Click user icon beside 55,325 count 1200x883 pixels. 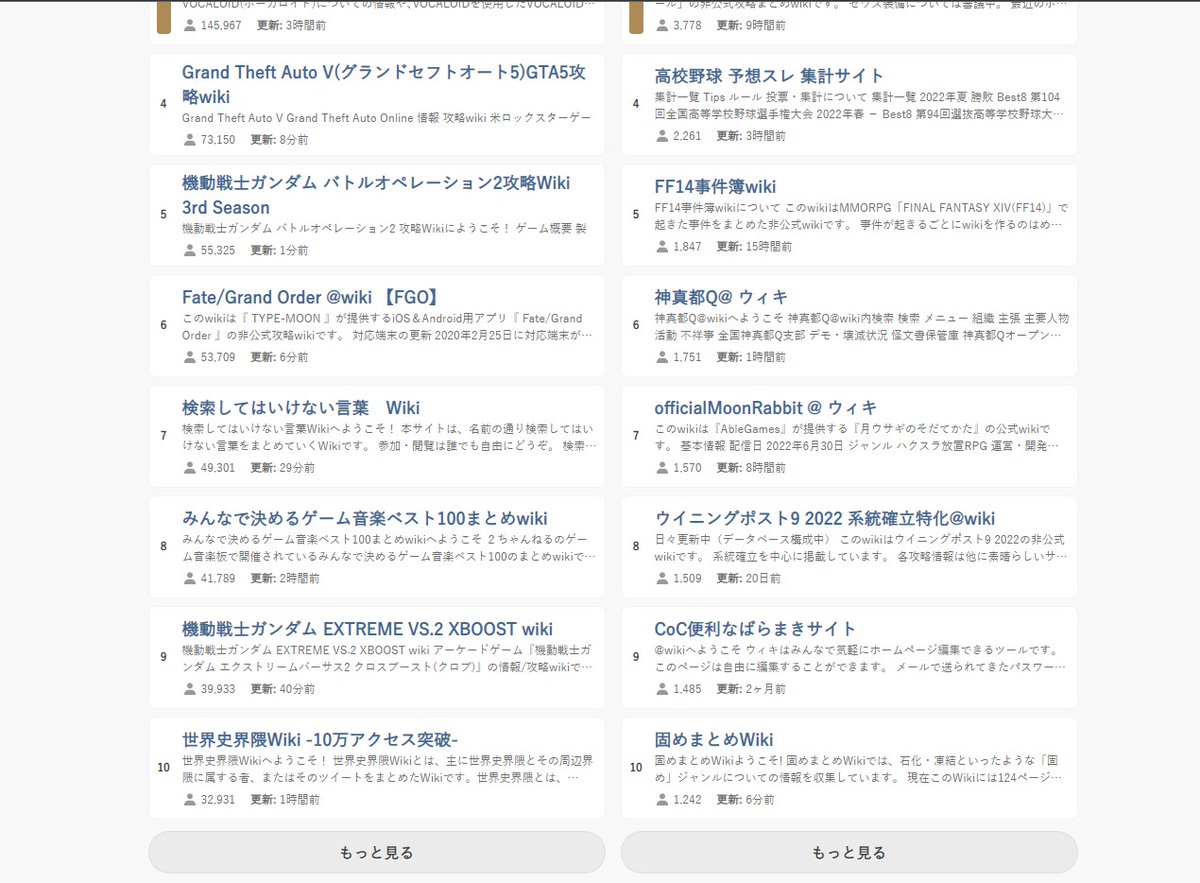(x=190, y=250)
